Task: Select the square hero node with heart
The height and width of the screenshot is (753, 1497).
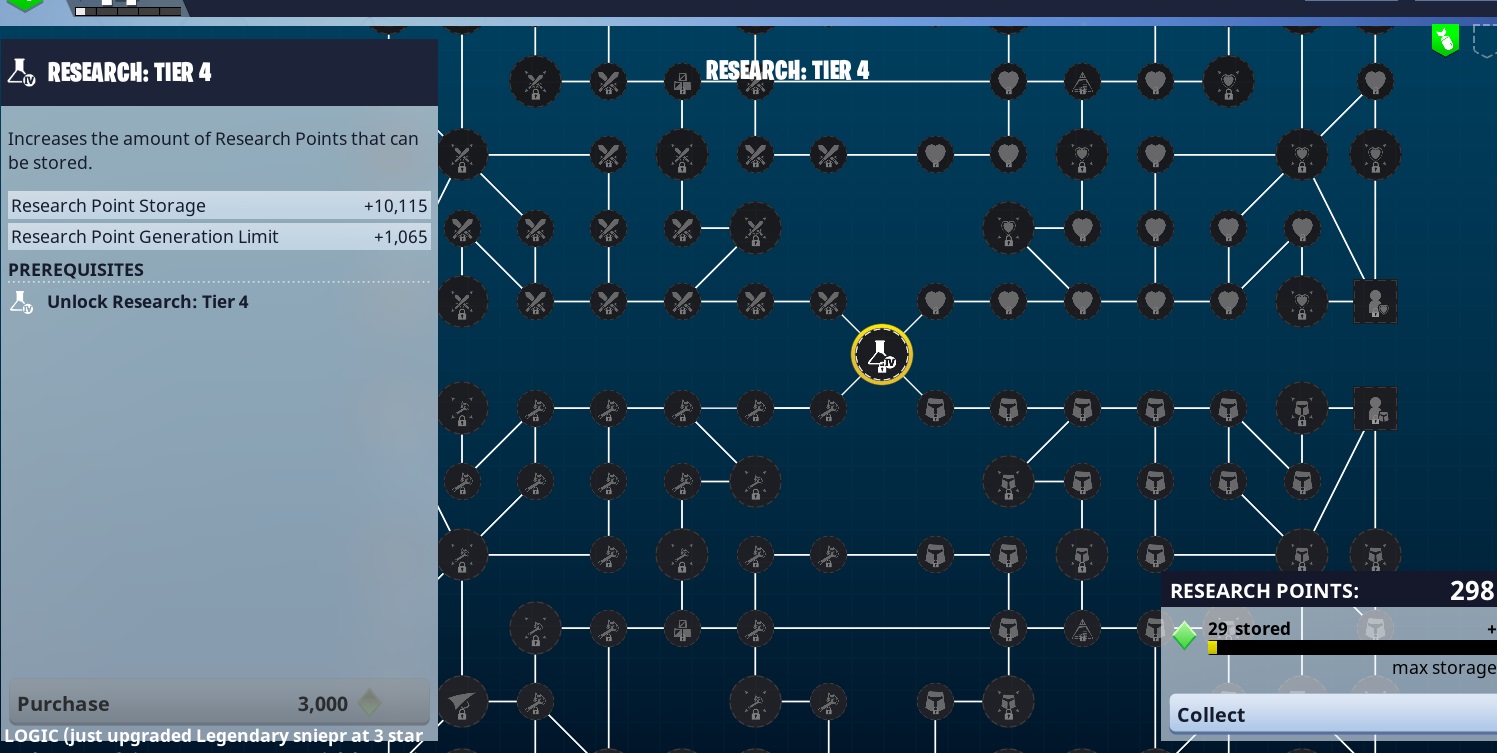Action: (x=1374, y=301)
